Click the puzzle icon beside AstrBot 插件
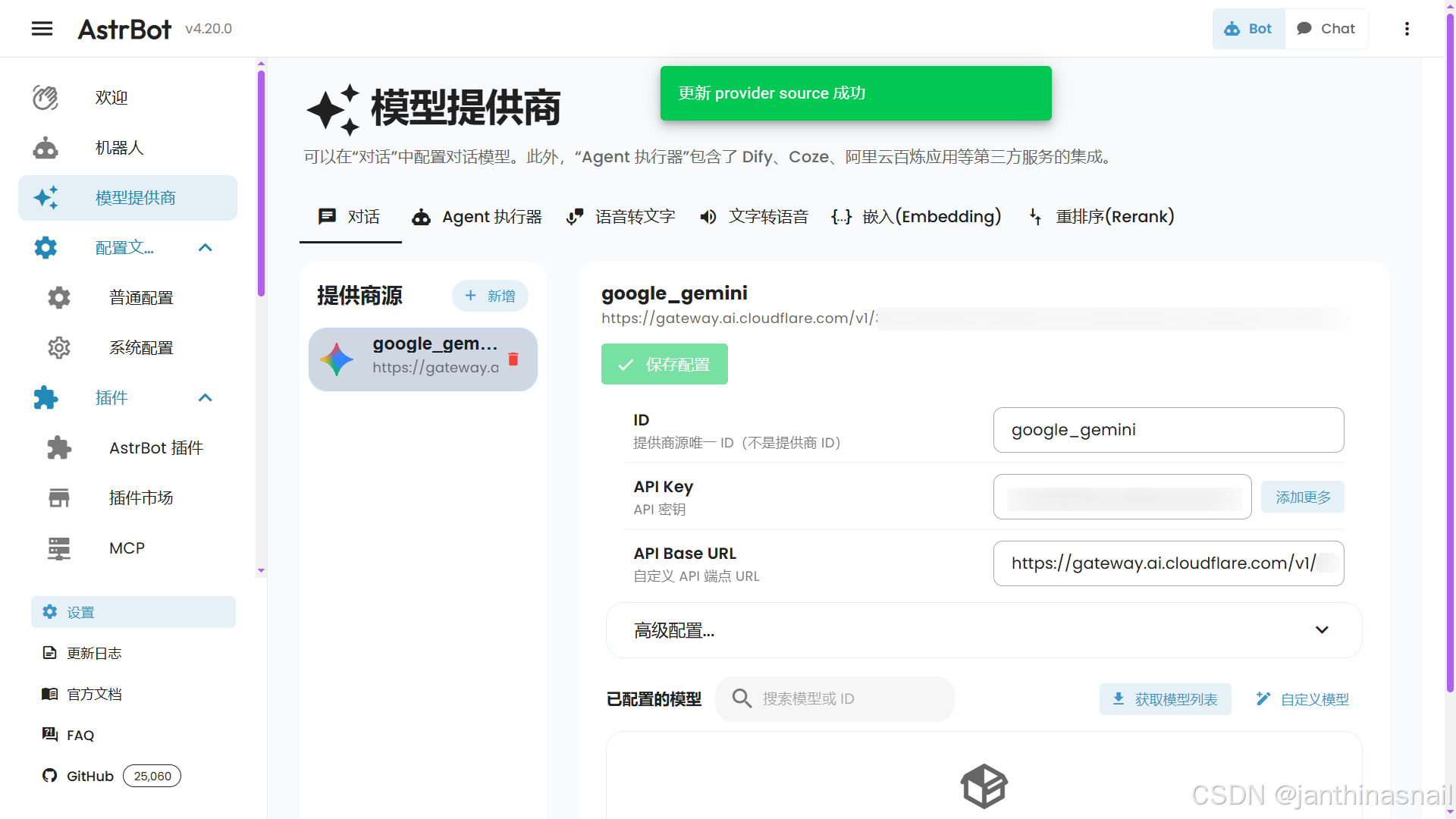Screen dimensions: 1456x819 [x=59, y=448]
